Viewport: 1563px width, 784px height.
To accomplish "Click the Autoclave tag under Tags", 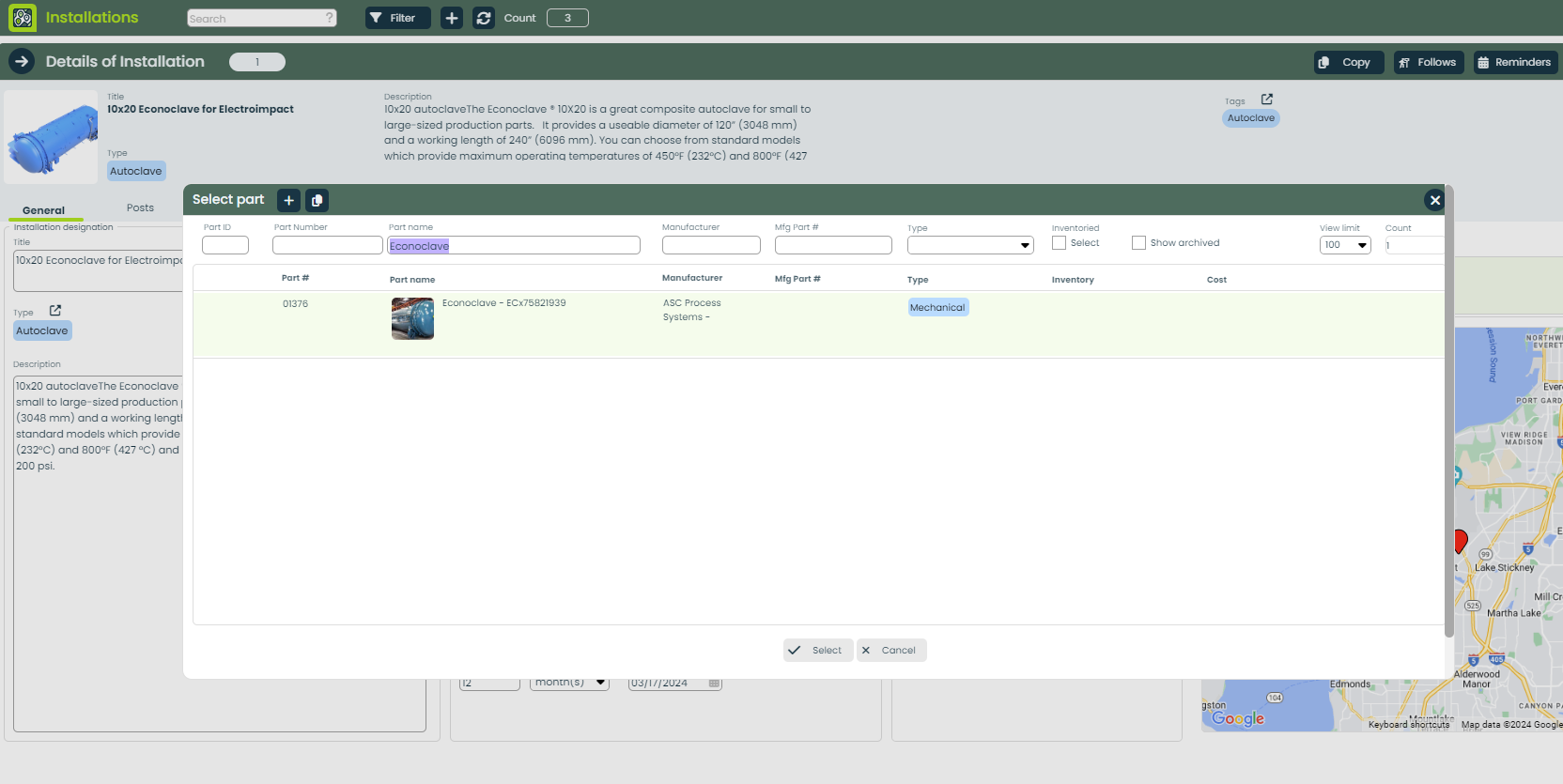I will point(1251,118).
